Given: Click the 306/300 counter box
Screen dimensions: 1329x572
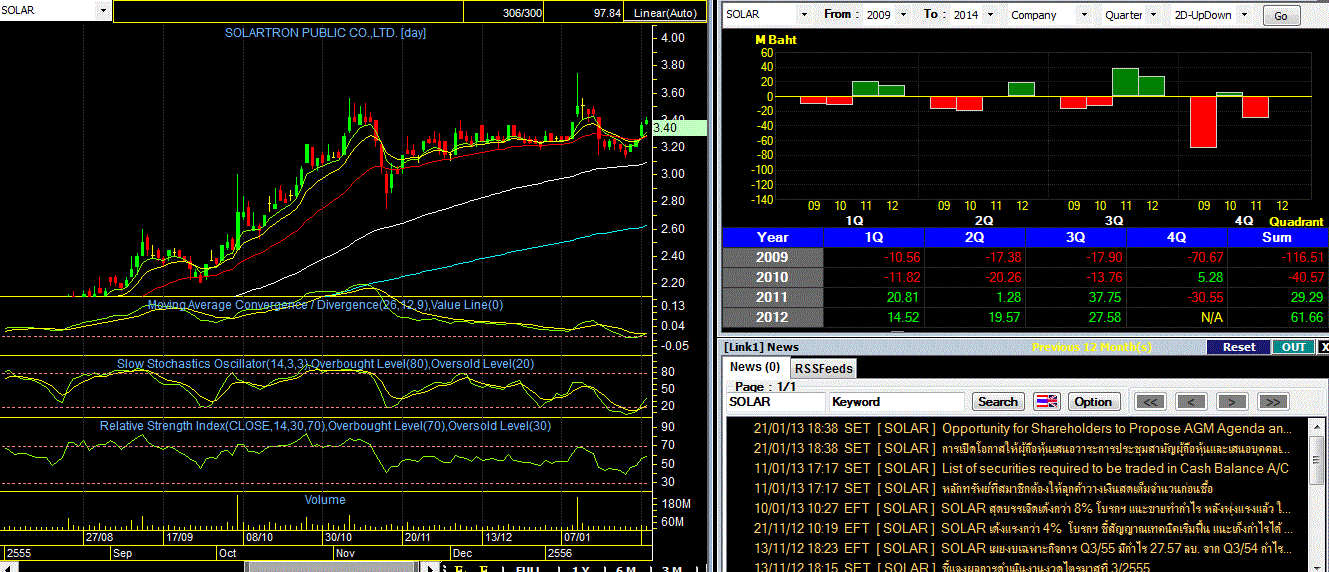Looking at the screenshot, I should (505, 12).
